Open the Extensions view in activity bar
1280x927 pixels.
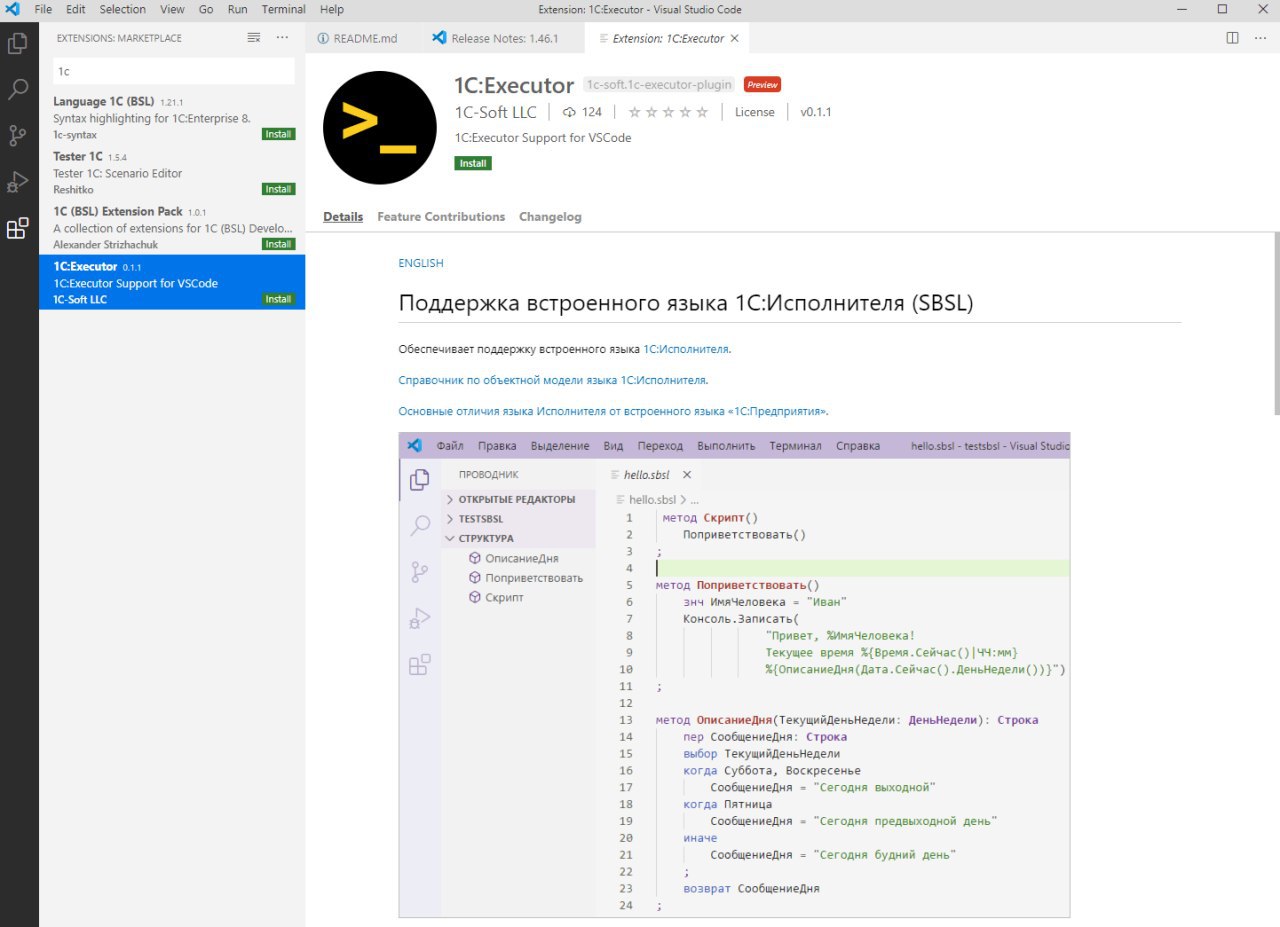coord(18,229)
